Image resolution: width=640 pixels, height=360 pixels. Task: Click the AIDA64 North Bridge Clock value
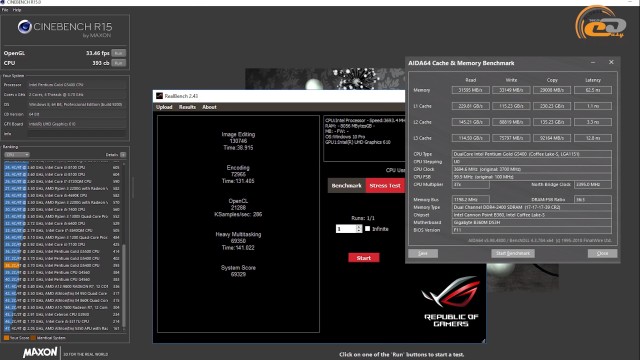tap(593, 184)
